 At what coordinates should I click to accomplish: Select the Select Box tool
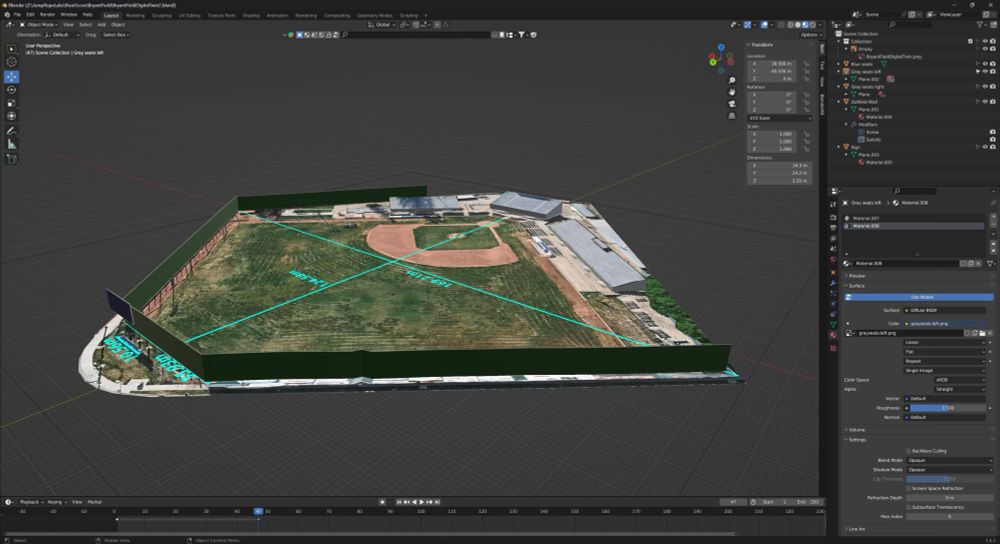[x=11, y=49]
